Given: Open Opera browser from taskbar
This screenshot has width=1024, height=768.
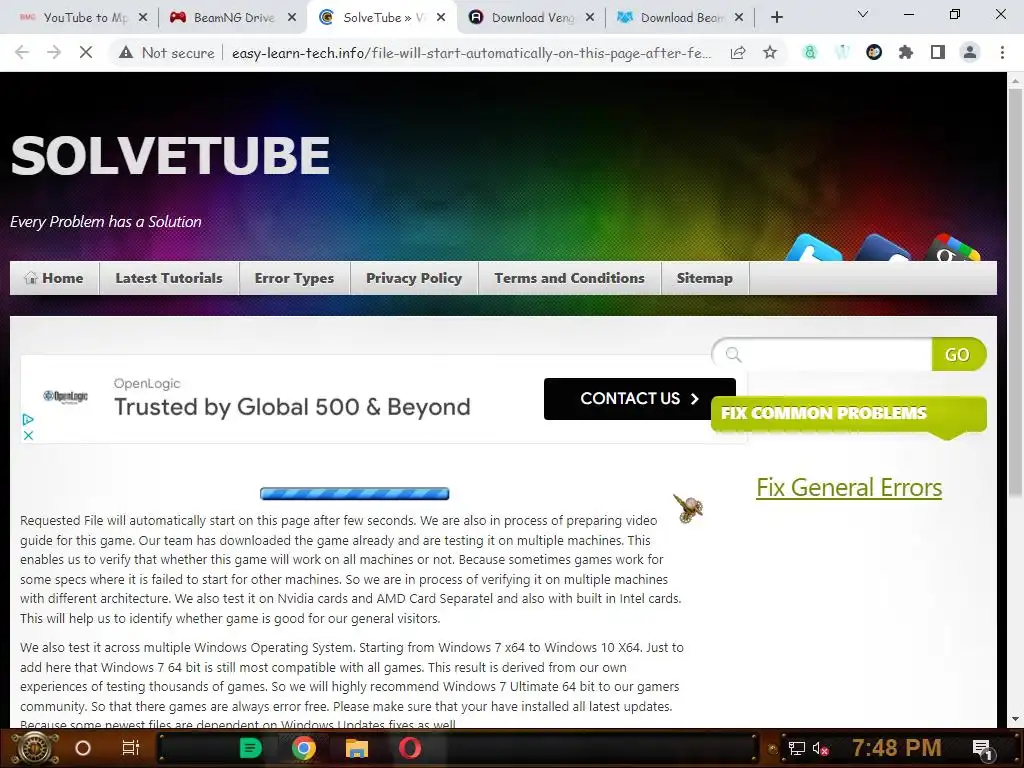Looking at the screenshot, I should coord(410,748).
